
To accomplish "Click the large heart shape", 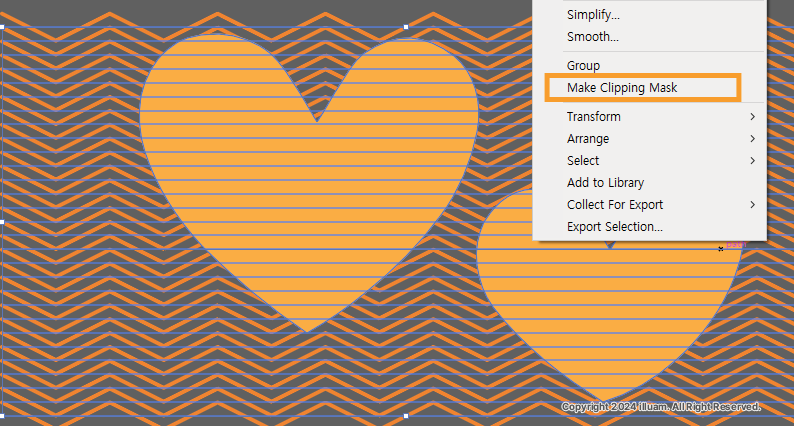I will point(309,182).
